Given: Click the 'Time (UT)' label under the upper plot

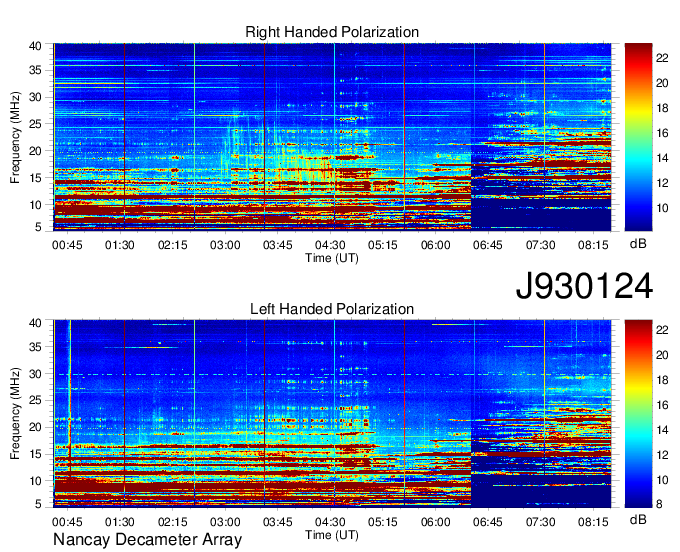Looking at the screenshot, I should click(332, 258).
